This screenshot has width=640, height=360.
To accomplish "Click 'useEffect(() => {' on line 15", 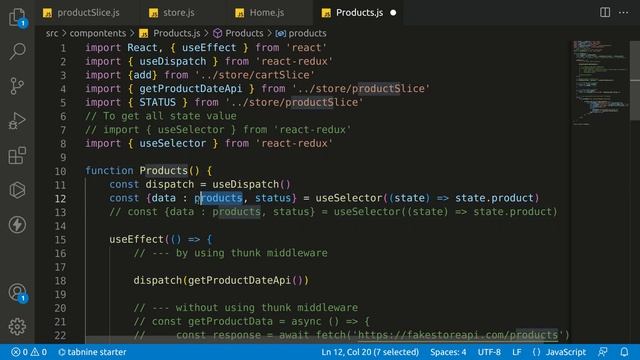I will (160, 239).
